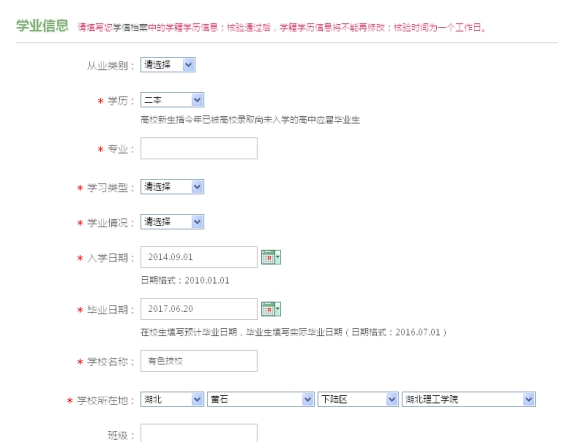
Task: Focus the 入学日期 date field
Action: [x=199, y=257]
